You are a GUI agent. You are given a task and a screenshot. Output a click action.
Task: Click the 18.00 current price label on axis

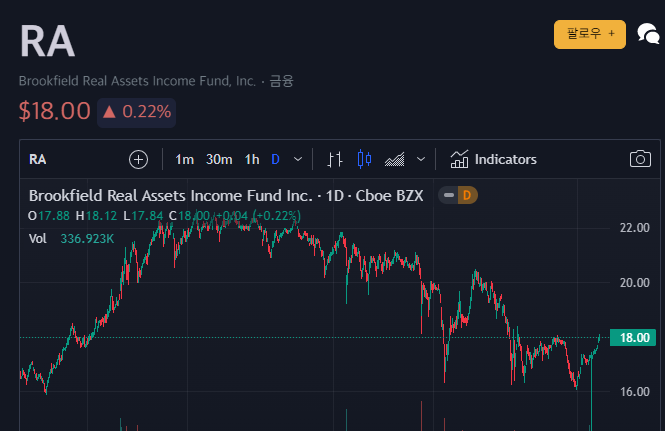tap(633, 338)
